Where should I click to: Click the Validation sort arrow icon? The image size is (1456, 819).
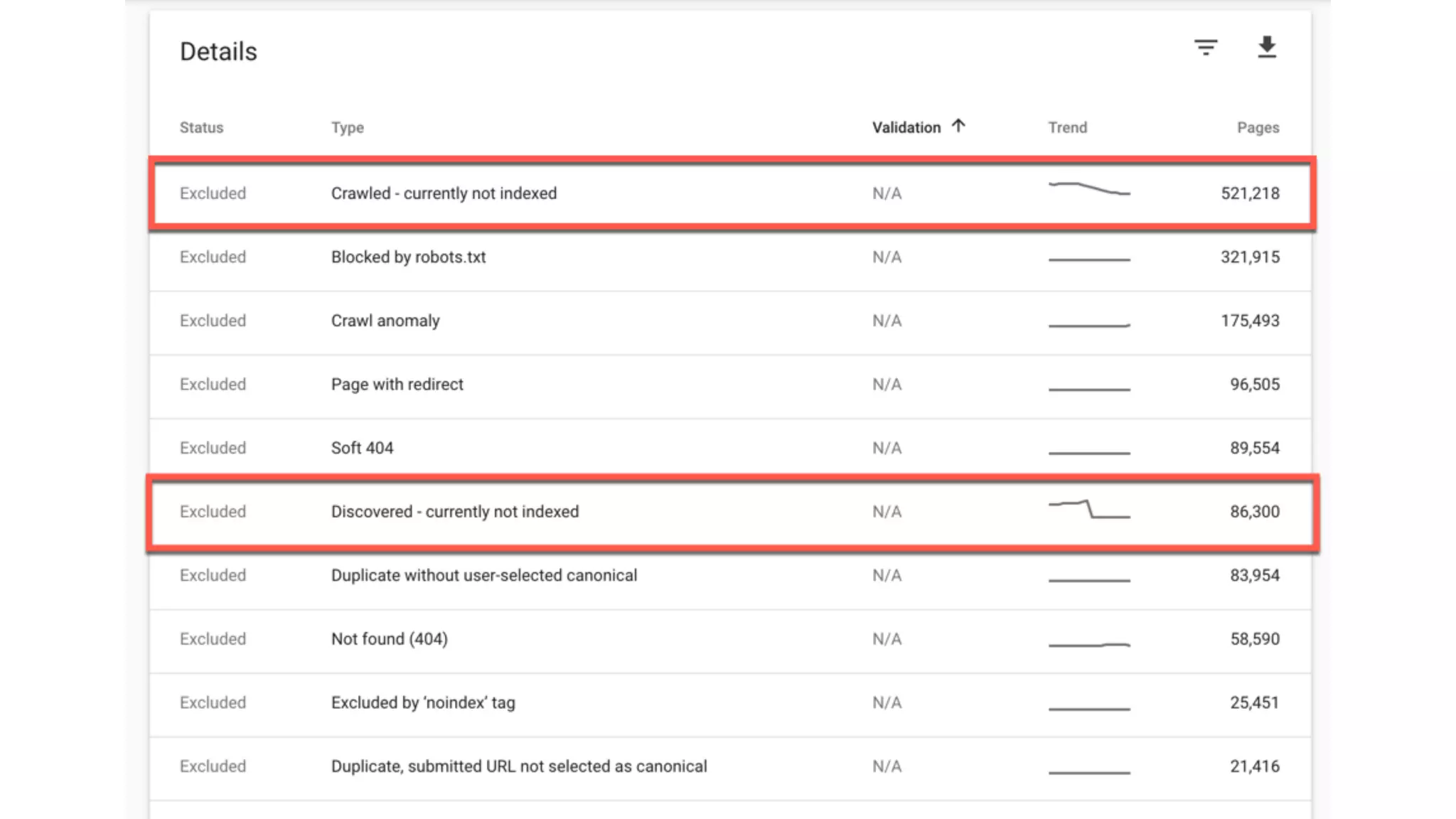coord(958,126)
